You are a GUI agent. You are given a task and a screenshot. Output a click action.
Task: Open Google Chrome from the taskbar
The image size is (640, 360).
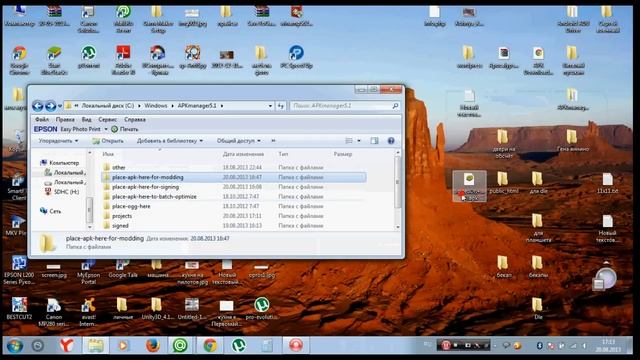[x=210, y=346]
